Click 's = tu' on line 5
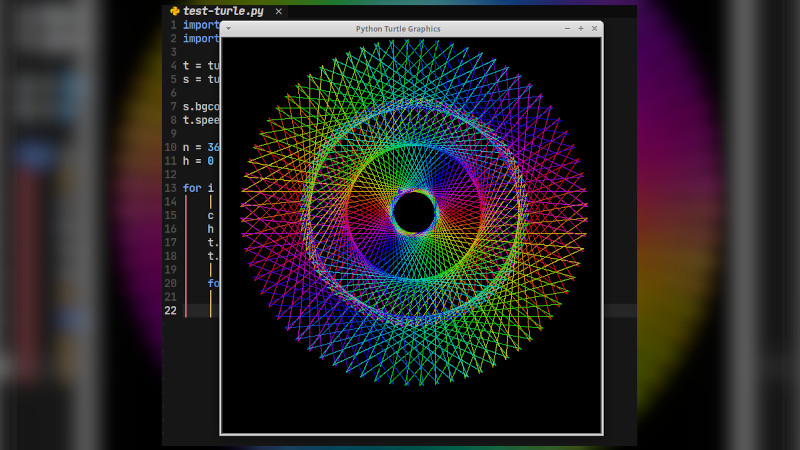 (x=201, y=79)
